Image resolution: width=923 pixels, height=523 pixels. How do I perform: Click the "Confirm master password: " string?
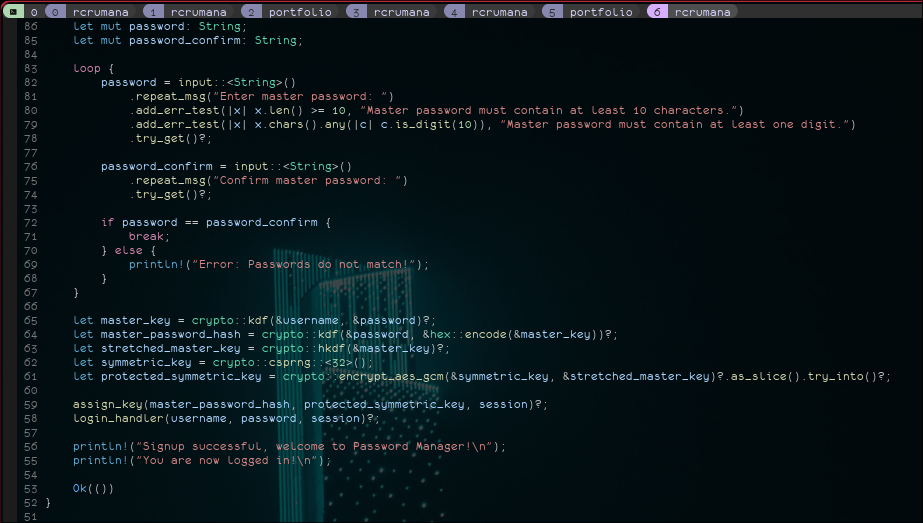pos(307,180)
